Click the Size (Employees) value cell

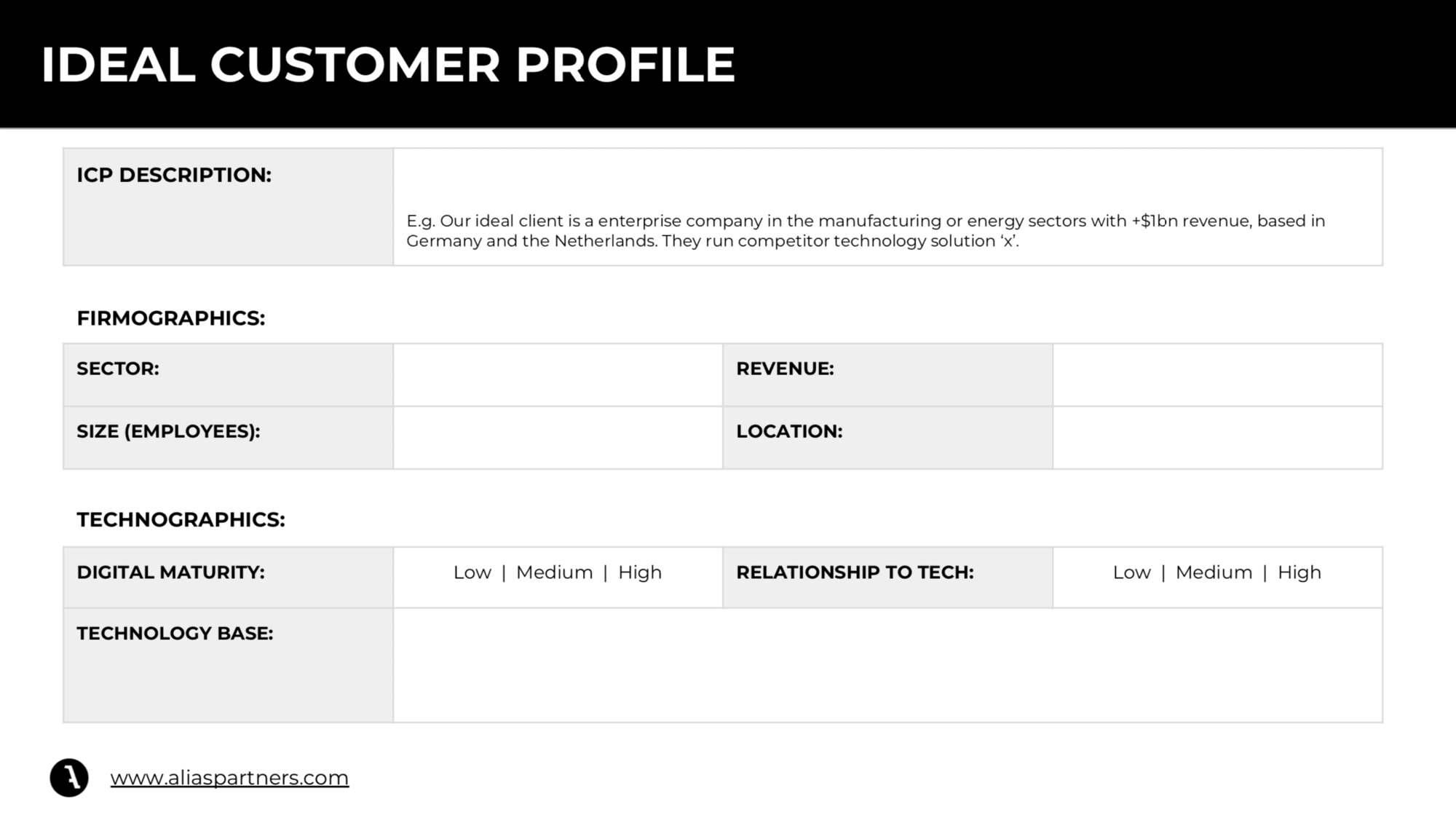click(x=558, y=438)
